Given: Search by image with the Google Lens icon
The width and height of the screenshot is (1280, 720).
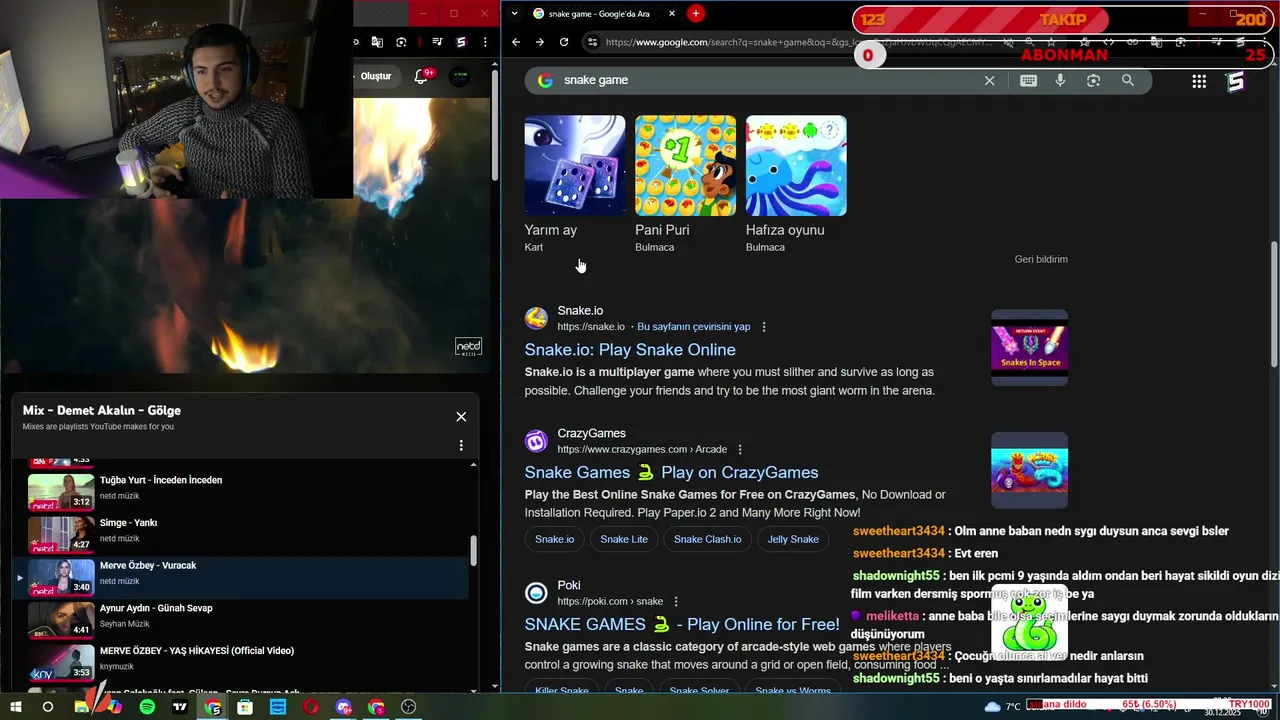Looking at the screenshot, I should (1093, 80).
